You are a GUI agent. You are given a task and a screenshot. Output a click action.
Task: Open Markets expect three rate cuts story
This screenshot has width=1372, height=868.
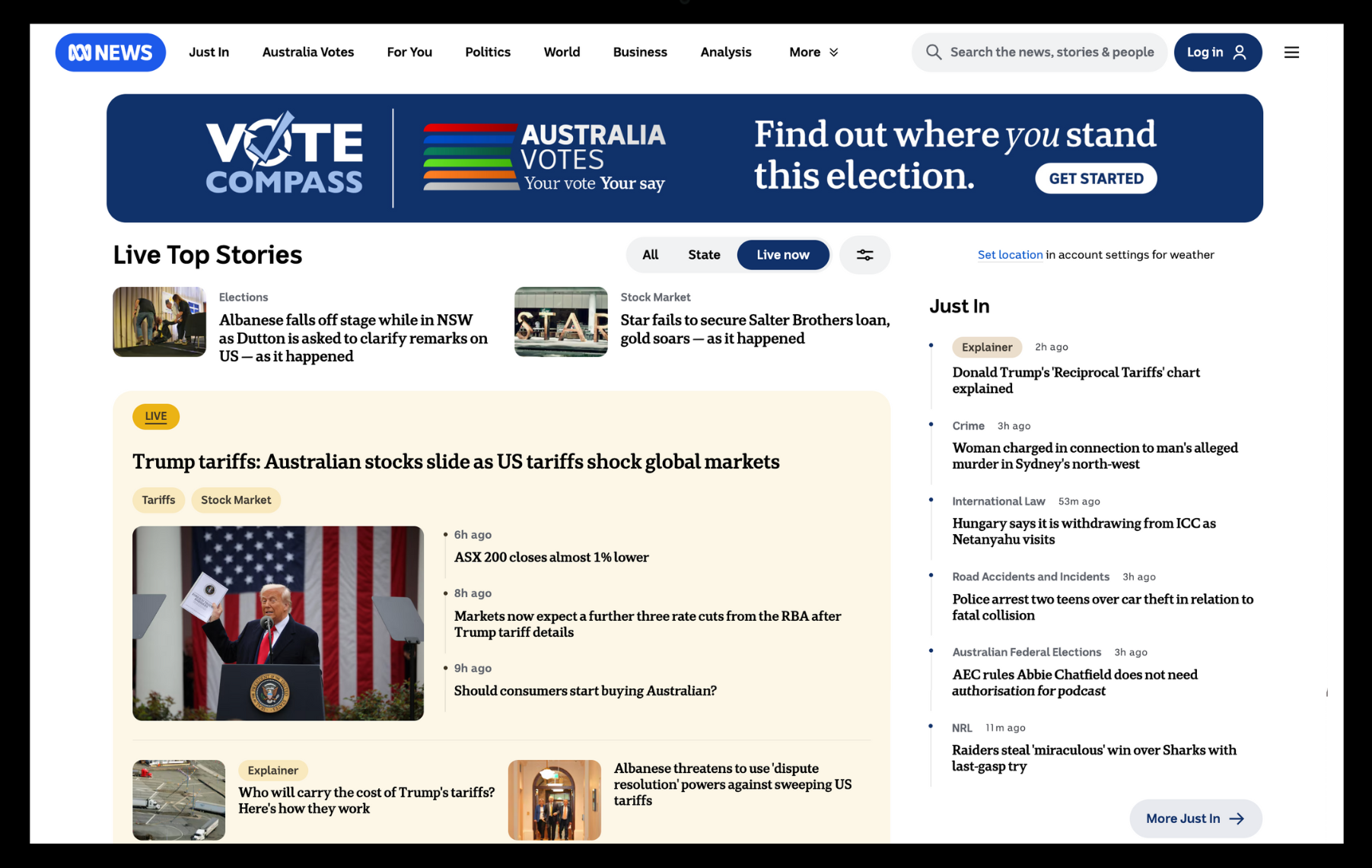(x=648, y=624)
